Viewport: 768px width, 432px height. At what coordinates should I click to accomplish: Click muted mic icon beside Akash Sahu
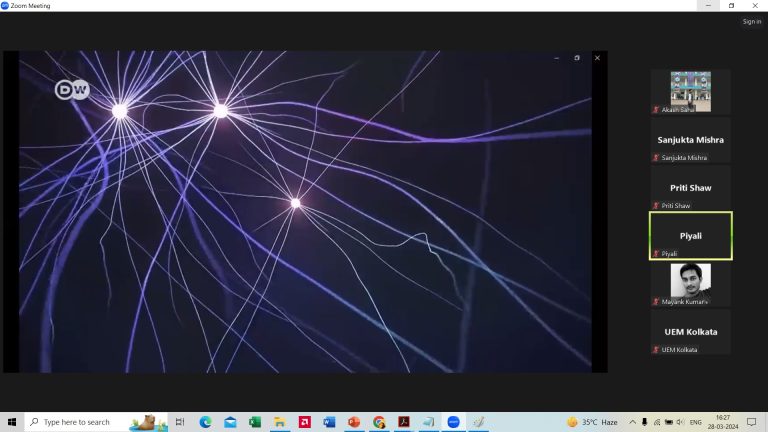click(x=656, y=110)
